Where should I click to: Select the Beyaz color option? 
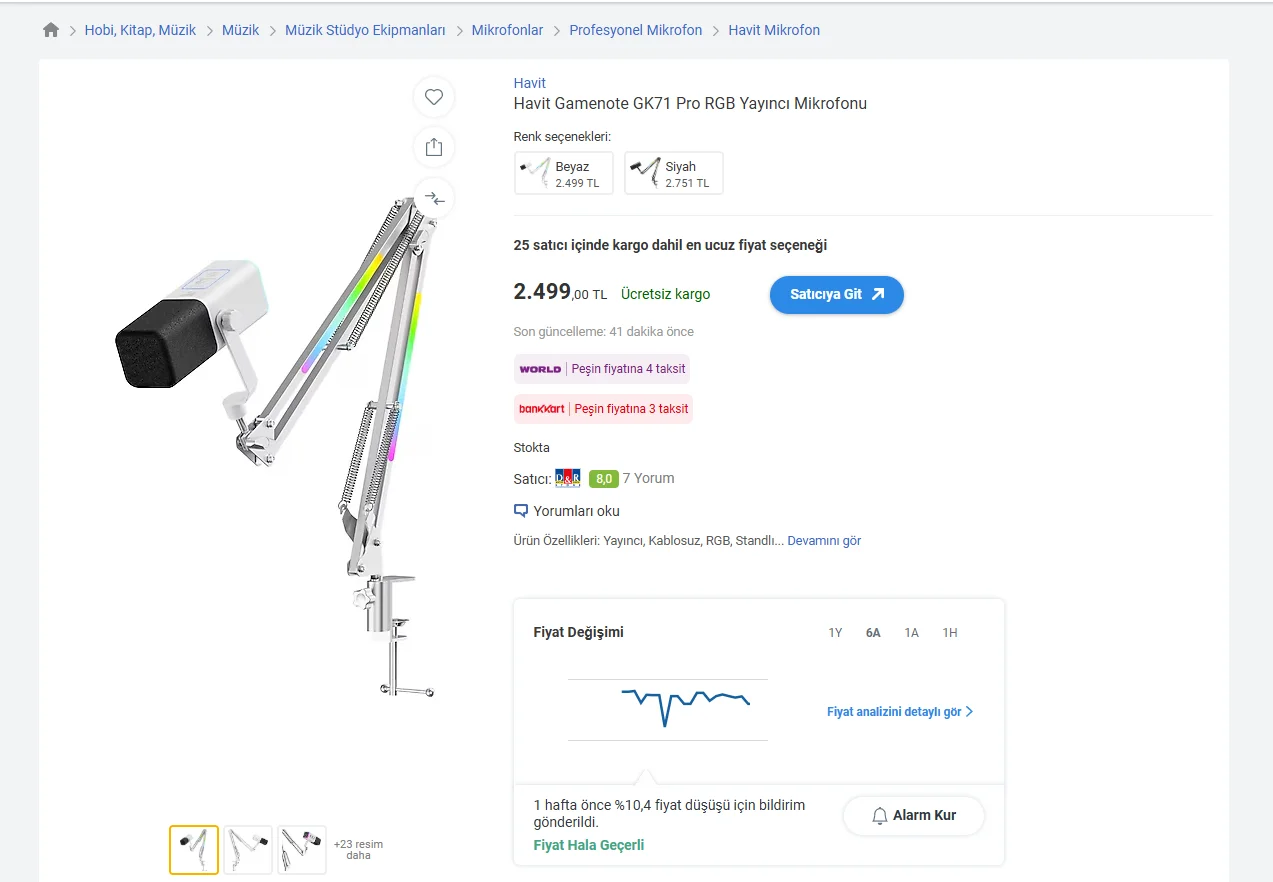(x=564, y=173)
